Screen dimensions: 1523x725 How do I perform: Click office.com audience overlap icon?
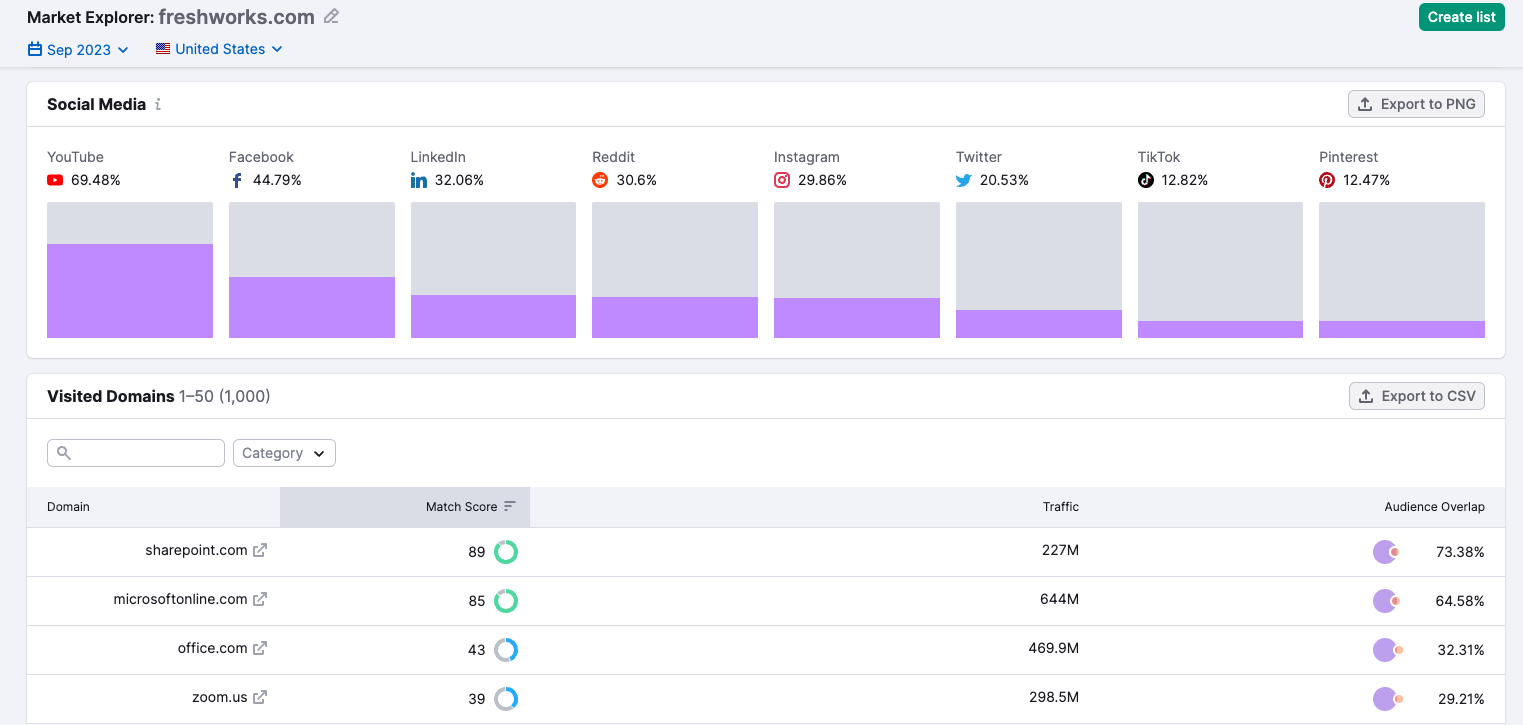pyautogui.click(x=1388, y=650)
